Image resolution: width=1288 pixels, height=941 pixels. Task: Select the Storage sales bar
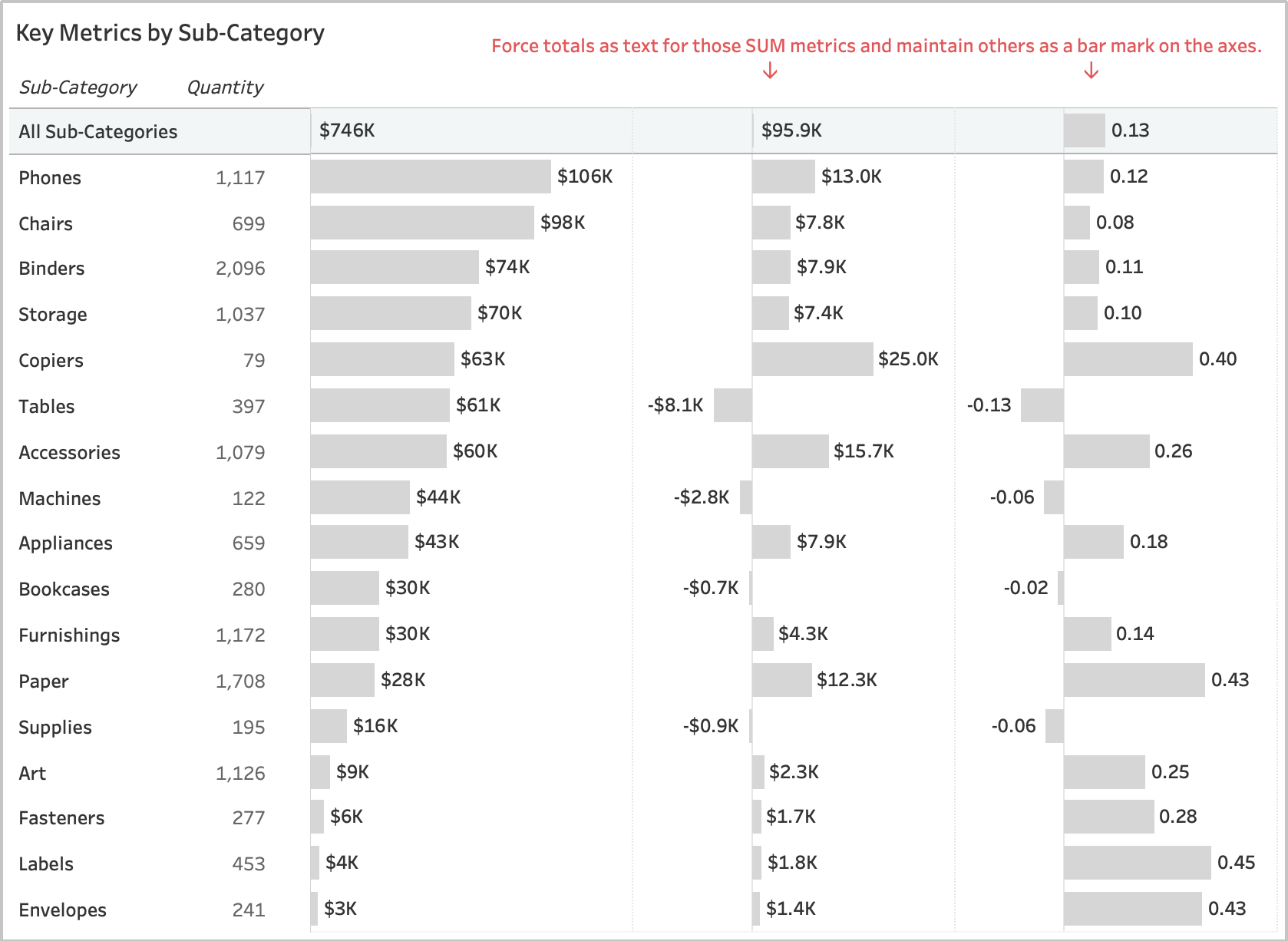390,313
